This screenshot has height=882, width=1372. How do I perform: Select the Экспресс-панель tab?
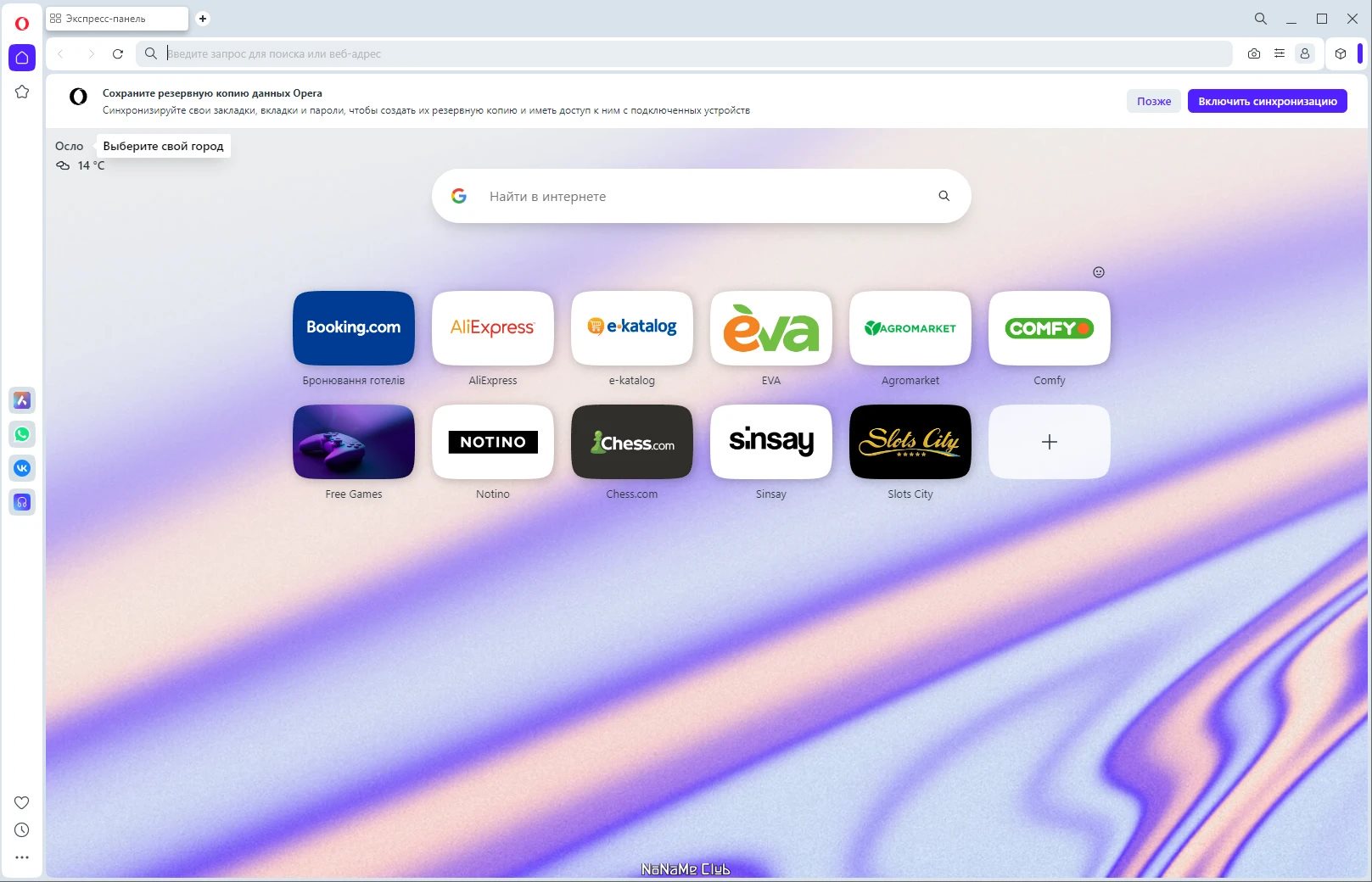(x=117, y=19)
